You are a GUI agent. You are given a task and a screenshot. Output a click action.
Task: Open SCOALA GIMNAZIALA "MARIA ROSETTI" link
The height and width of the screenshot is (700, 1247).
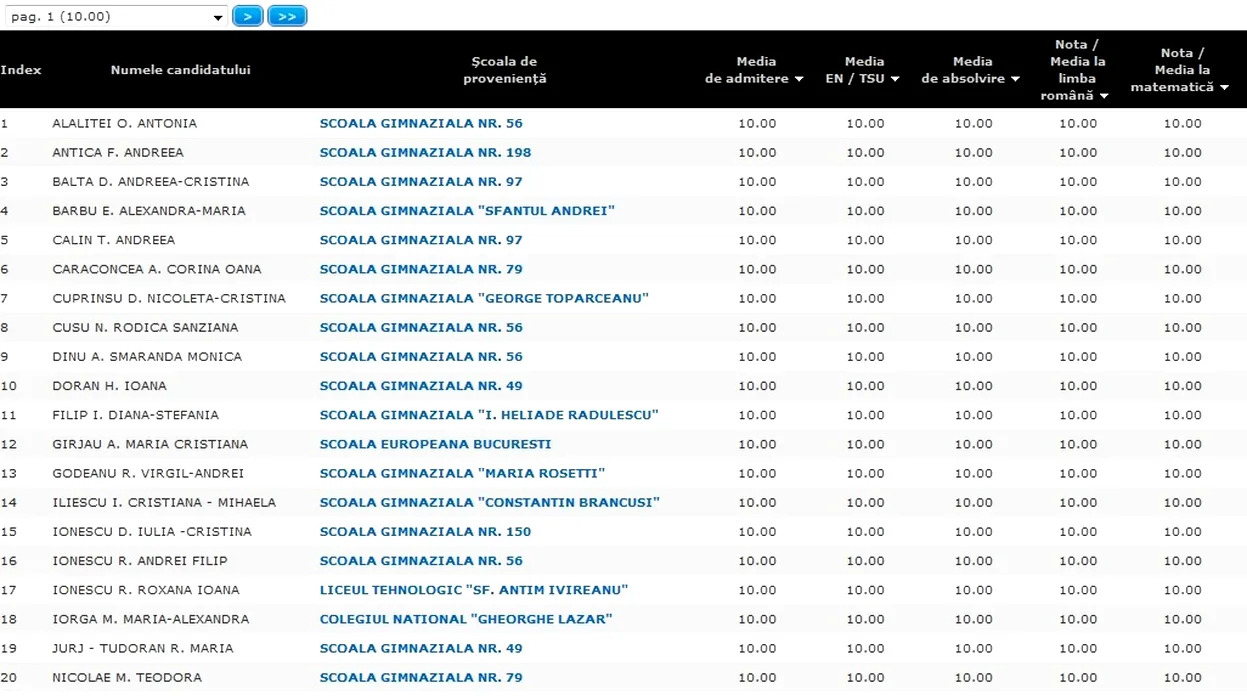coord(462,473)
